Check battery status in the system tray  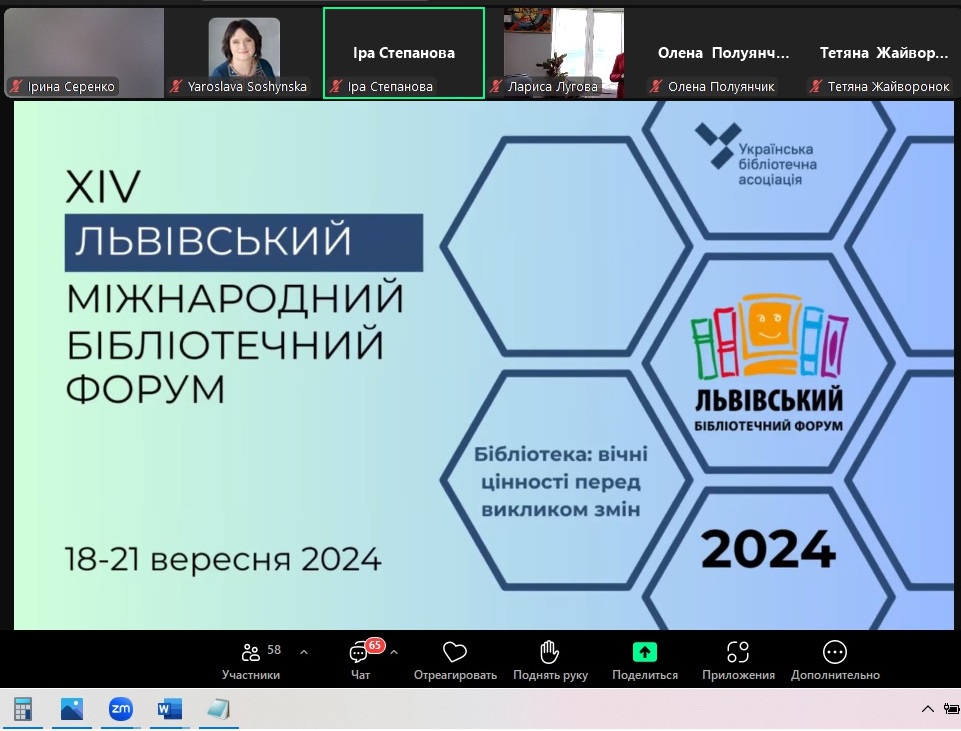pyautogui.click(x=950, y=708)
